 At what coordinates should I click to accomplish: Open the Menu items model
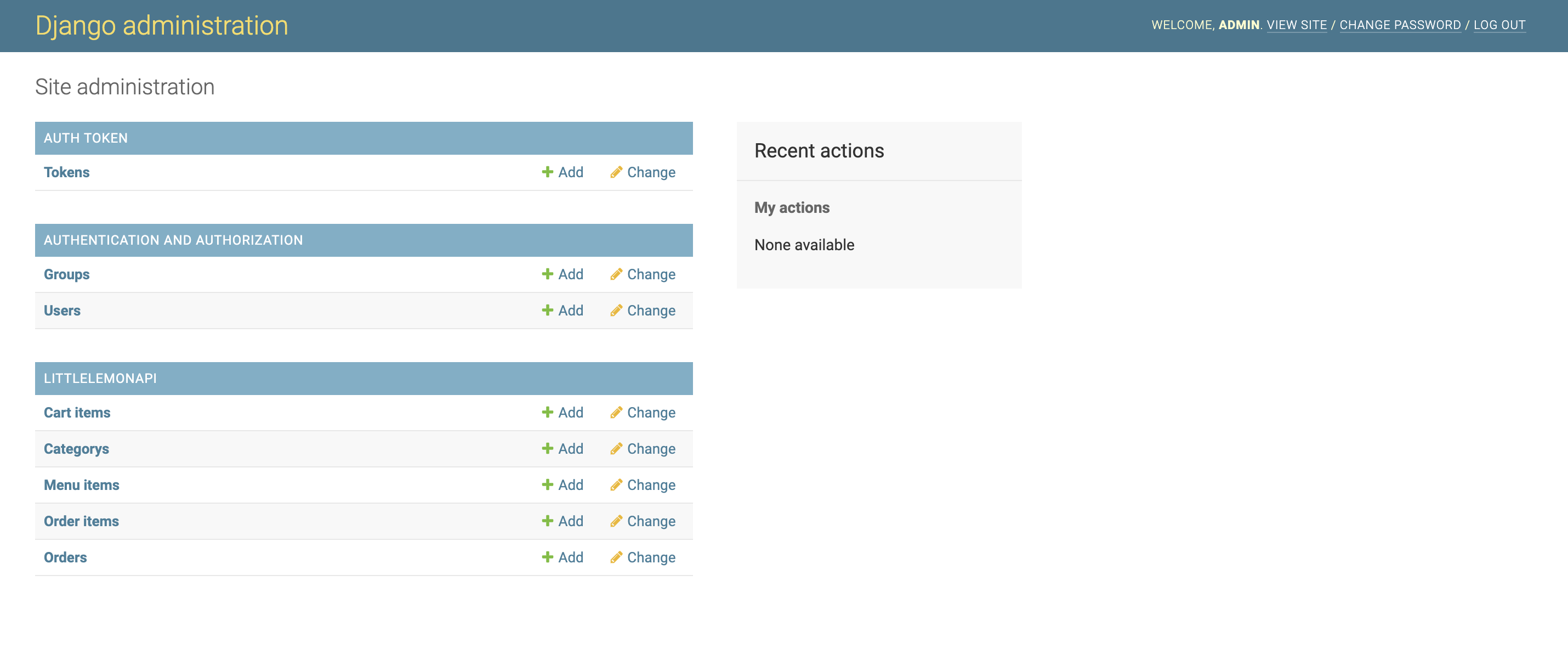pos(82,486)
